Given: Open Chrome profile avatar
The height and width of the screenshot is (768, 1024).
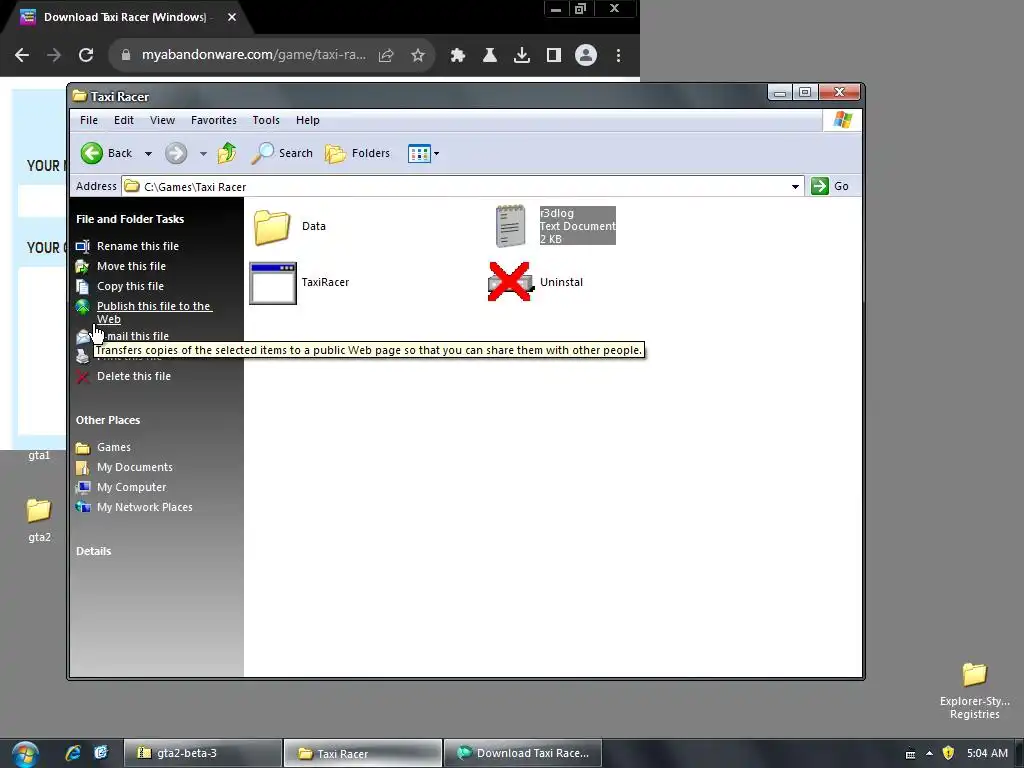Looking at the screenshot, I should pyautogui.click(x=586, y=56).
